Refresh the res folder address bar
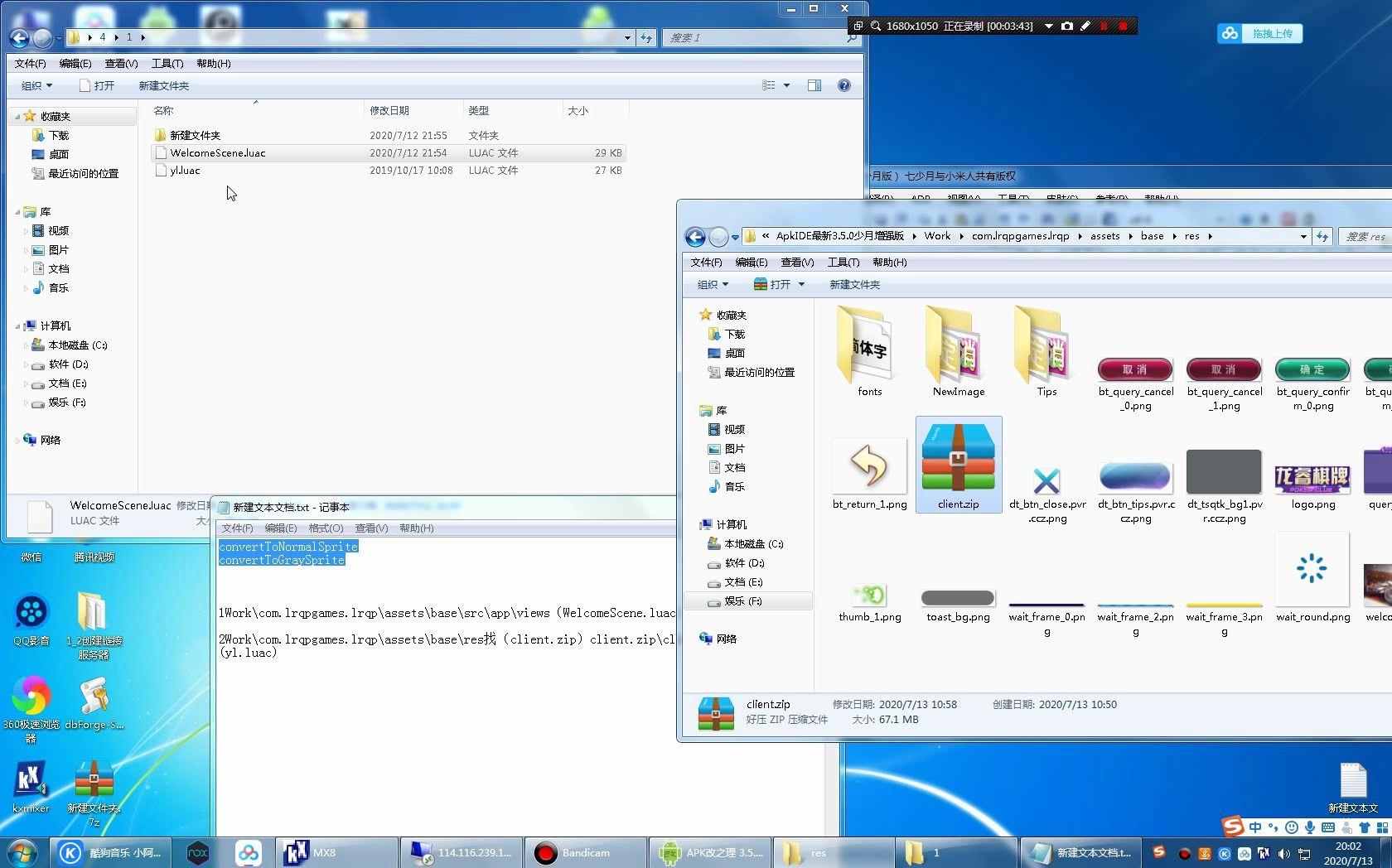 (1322, 237)
